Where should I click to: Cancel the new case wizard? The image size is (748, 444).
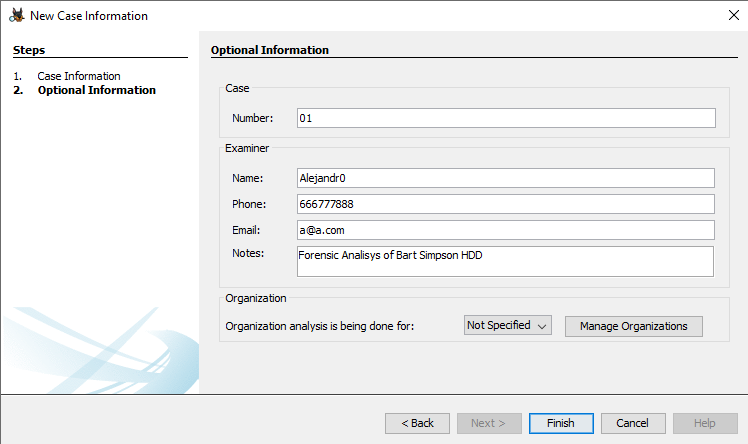click(x=632, y=423)
